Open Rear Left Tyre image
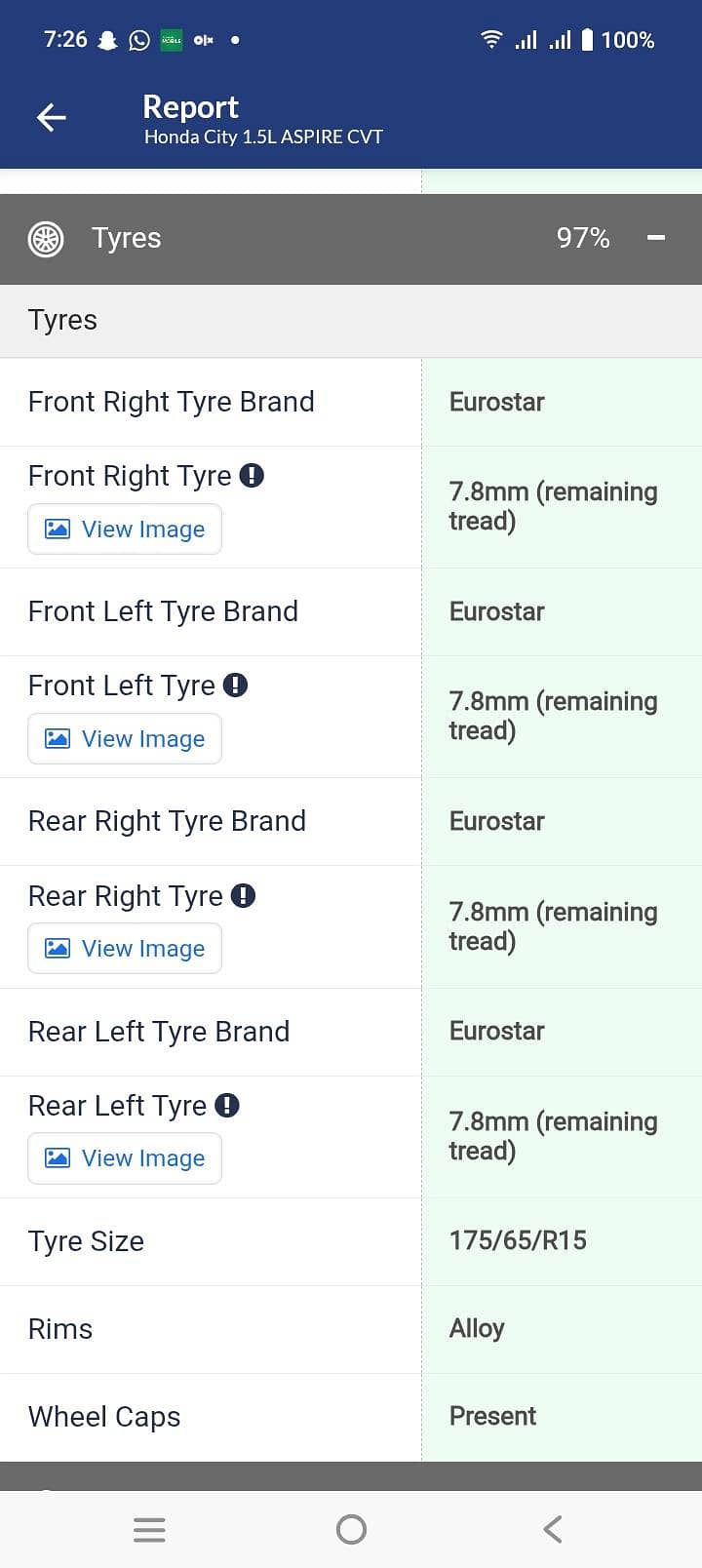Screen dimensions: 702x1568 click(125, 1158)
